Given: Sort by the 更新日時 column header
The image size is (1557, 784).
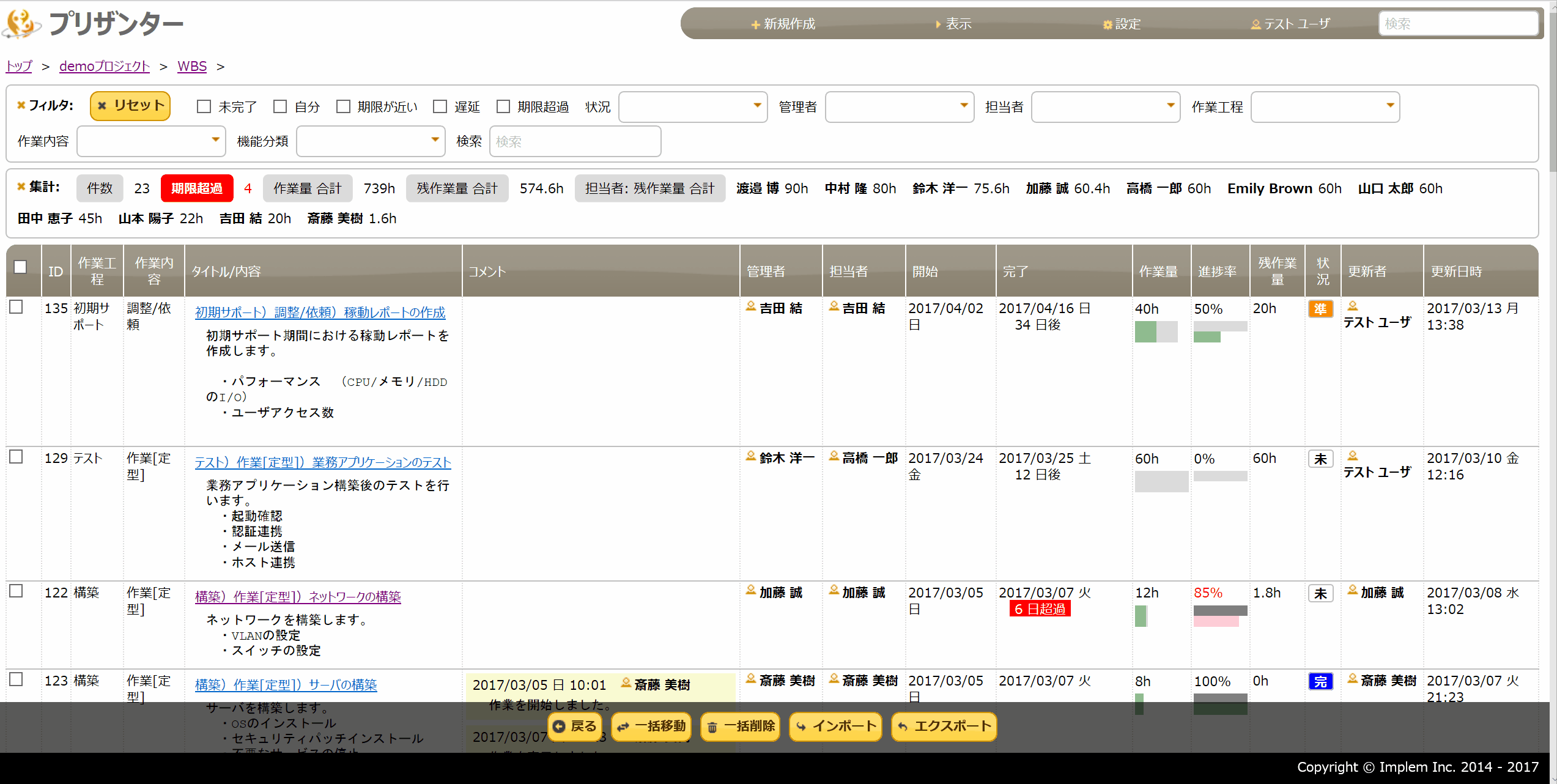Looking at the screenshot, I should tap(1481, 271).
